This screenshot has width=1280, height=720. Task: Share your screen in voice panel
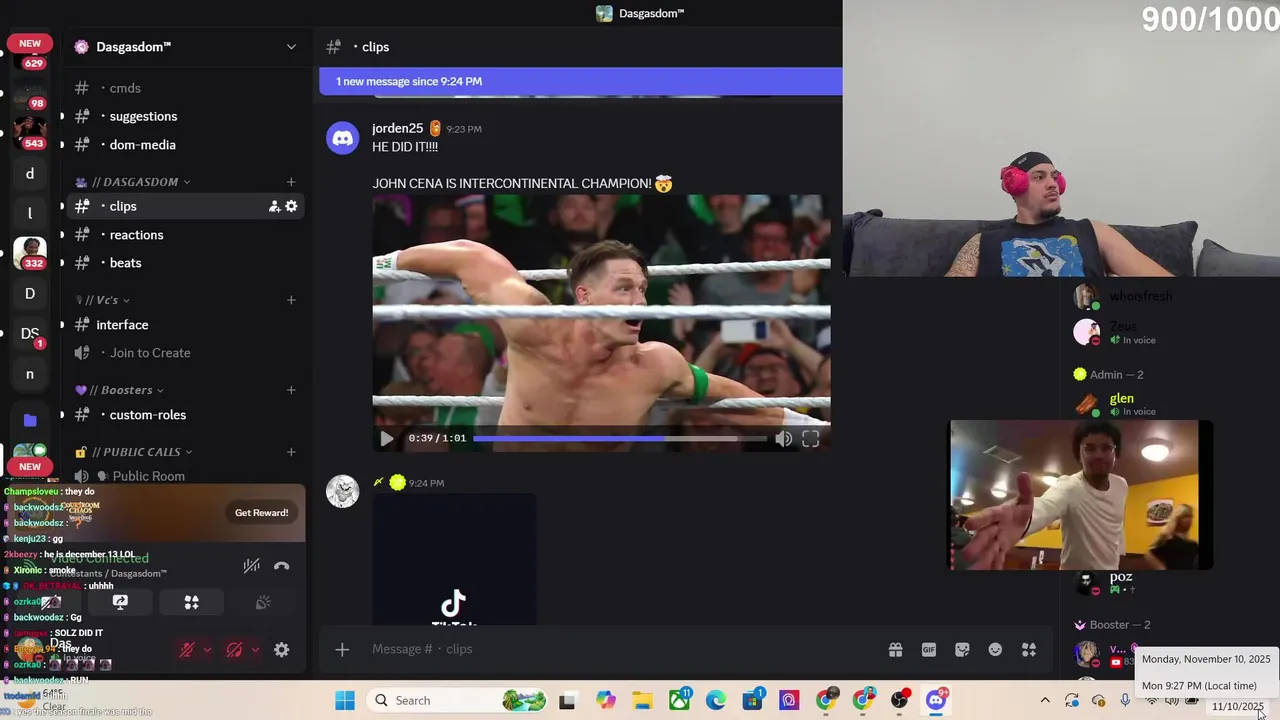click(120, 603)
